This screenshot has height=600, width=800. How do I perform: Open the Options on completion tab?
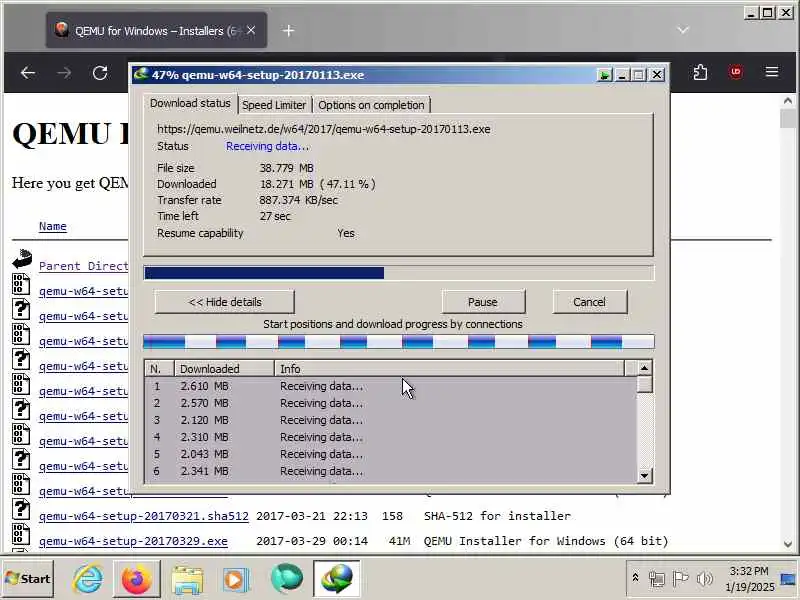pyautogui.click(x=371, y=105)
